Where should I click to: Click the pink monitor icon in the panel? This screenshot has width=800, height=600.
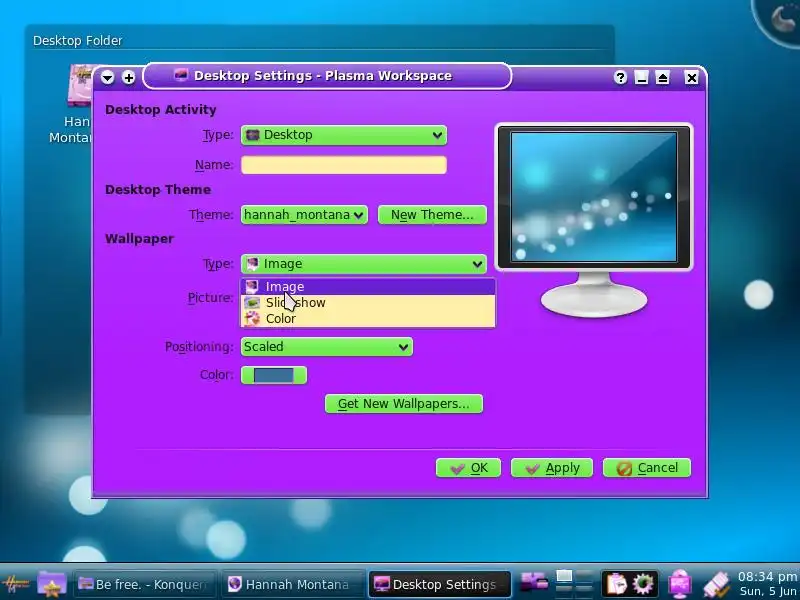[680, 584]
